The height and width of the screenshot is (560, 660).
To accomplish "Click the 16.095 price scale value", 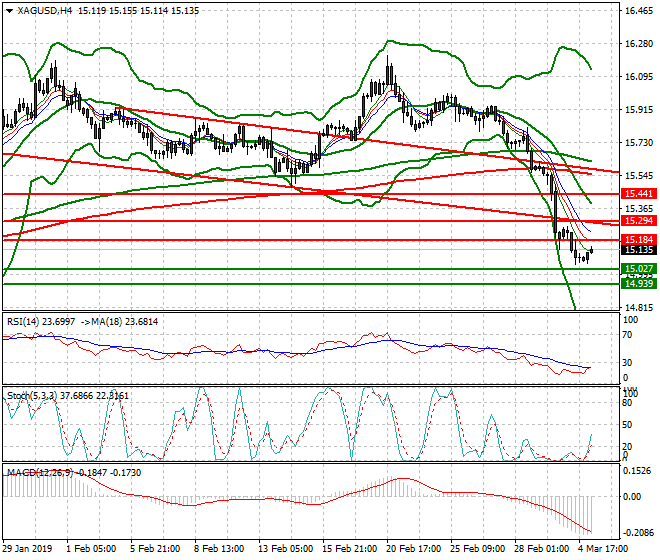I will (639, 77).
